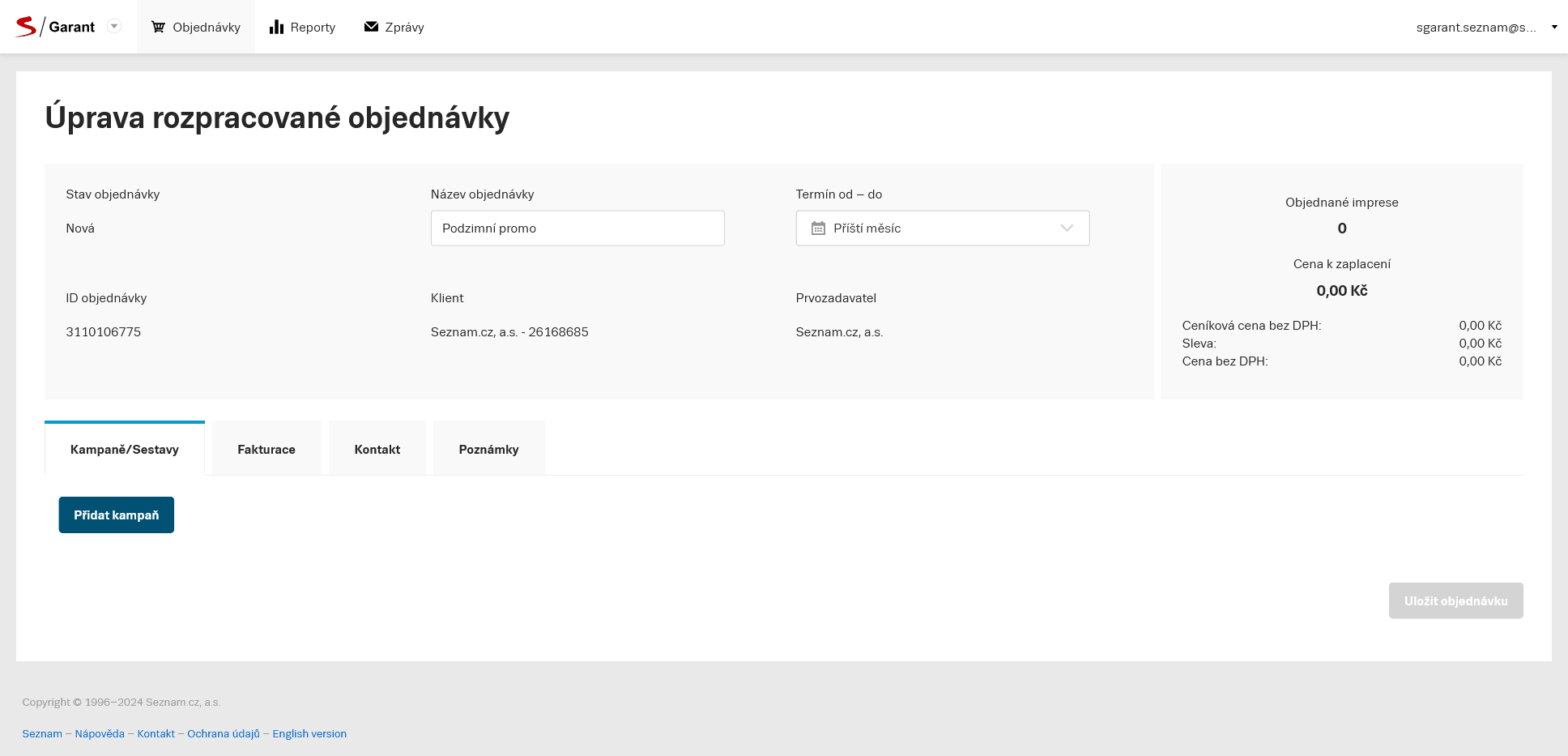Click the Uložit objednávku button

click(x=1455, y=600)
